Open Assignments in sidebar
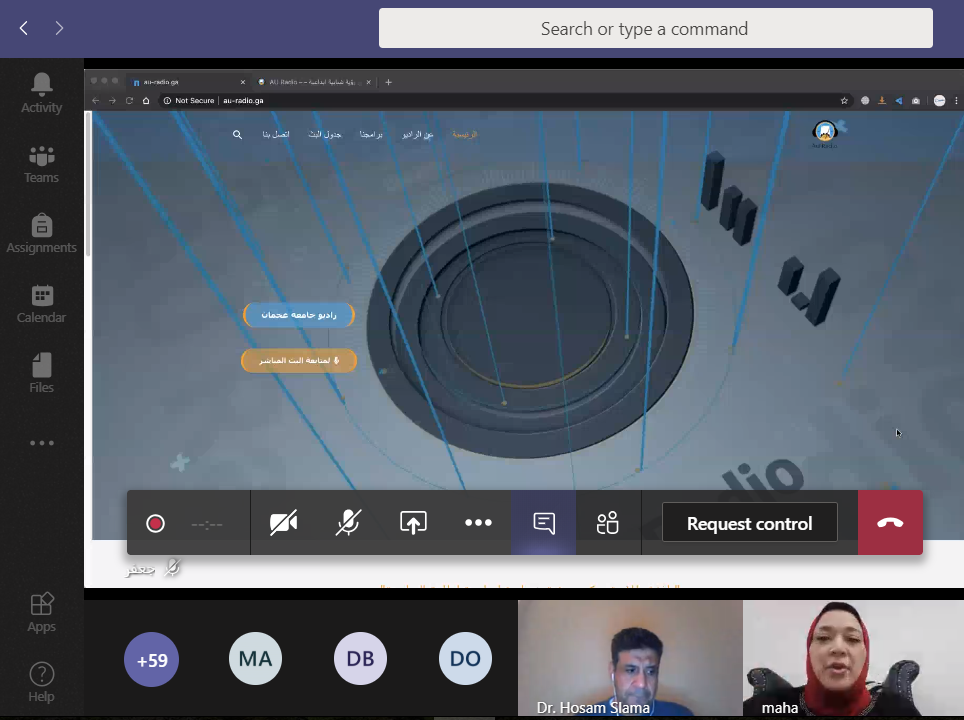 (41, 234)
